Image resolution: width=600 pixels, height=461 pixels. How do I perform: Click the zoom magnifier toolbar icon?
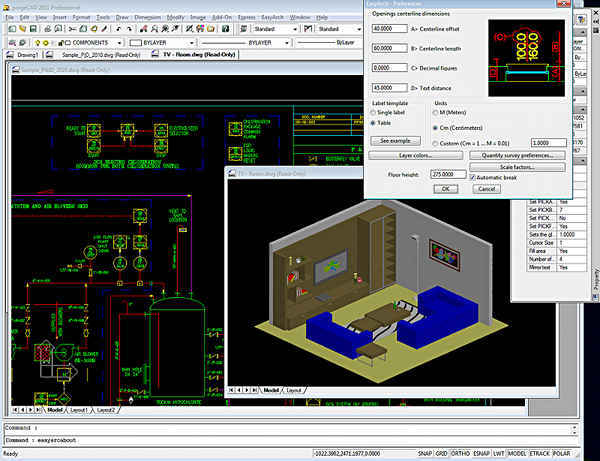154,29
